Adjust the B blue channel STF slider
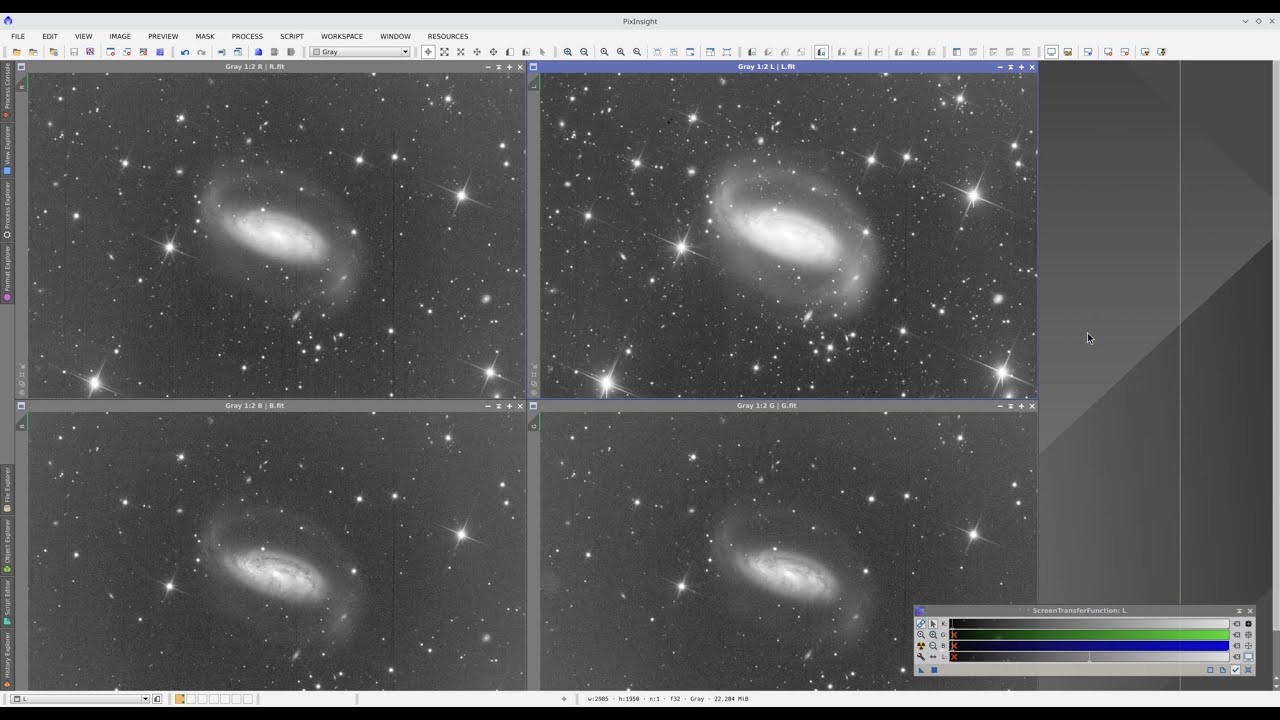The height and width of the screenshot is (720, 1280). coord(1089,646)
